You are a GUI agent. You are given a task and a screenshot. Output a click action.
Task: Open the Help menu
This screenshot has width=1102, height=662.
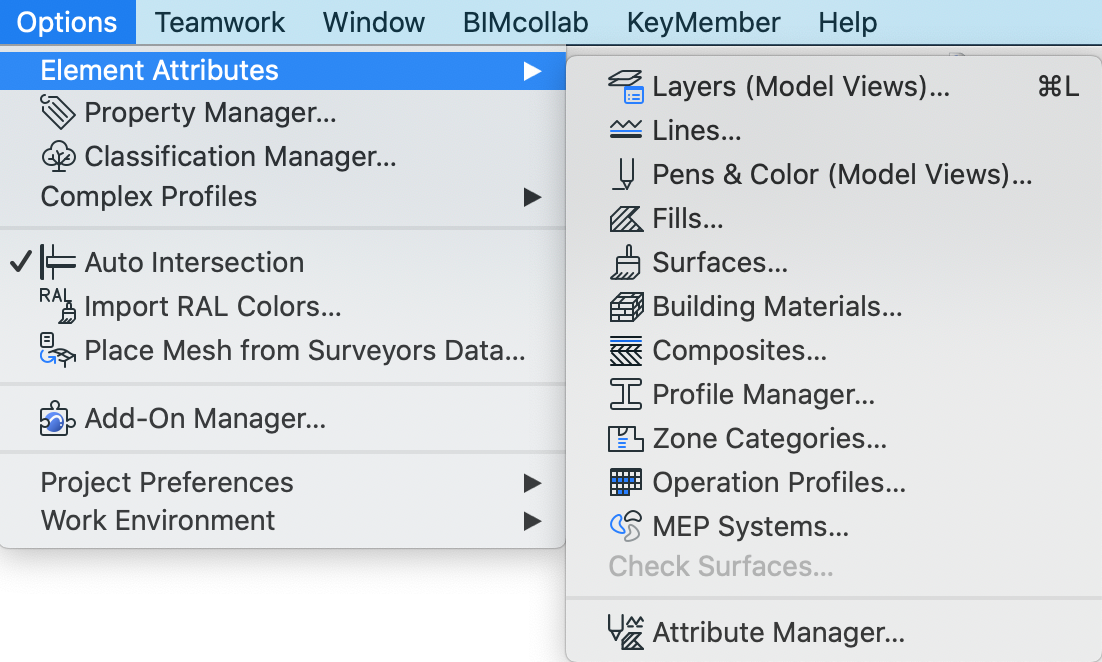coord(848,22)
